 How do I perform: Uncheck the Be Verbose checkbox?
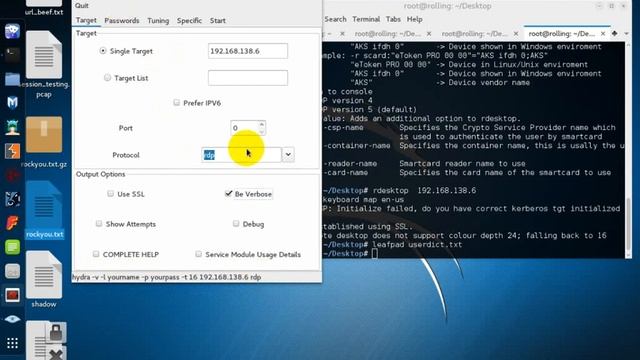[x=229, y=193]
